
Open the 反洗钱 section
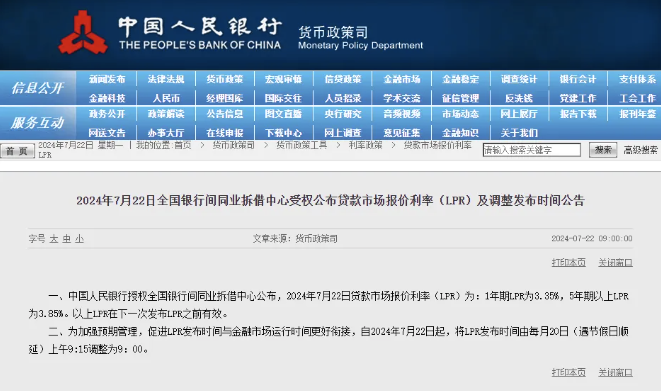click(x=519, y=98)
